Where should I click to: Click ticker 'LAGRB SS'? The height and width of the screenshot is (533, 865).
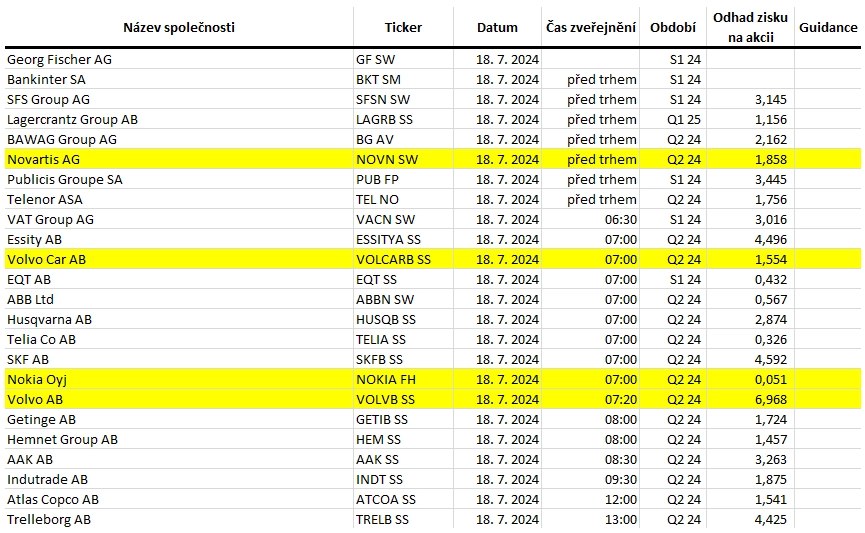pos(385,119)
